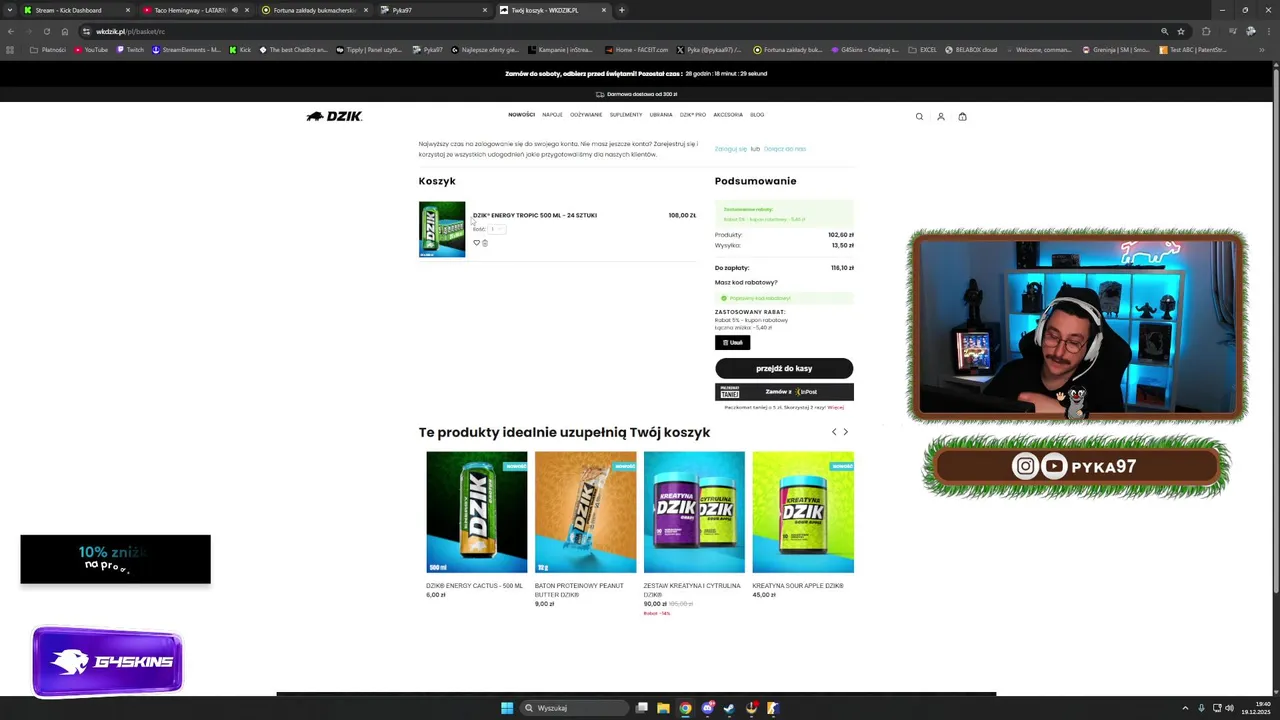Open Task View in taskbar

click(642, 708)
